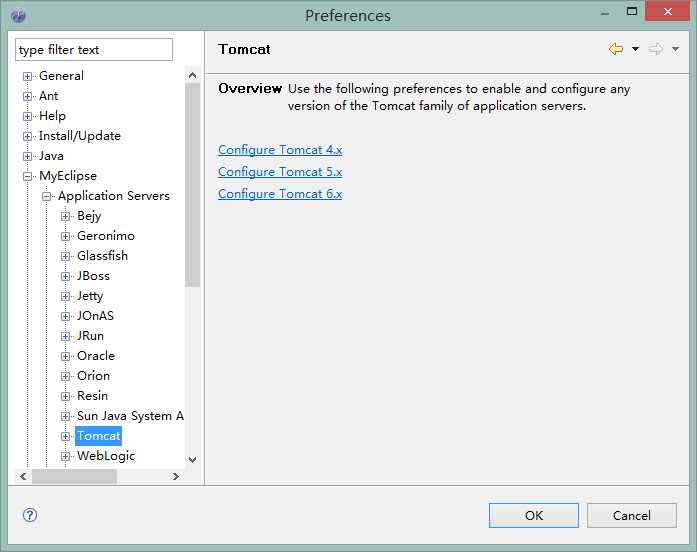
Task: Select Geronimo in the server list
Action: [x=106, y=236]
